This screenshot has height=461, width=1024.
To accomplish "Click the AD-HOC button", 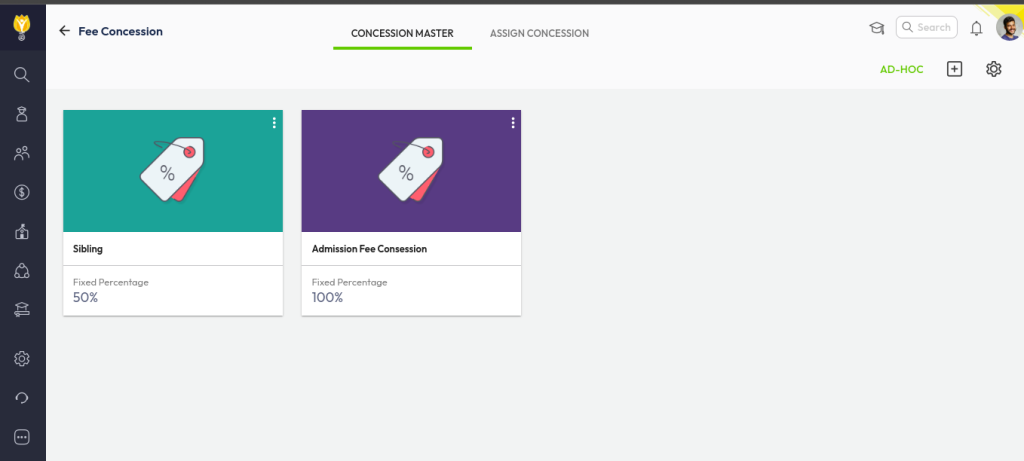I will (901, 69).
